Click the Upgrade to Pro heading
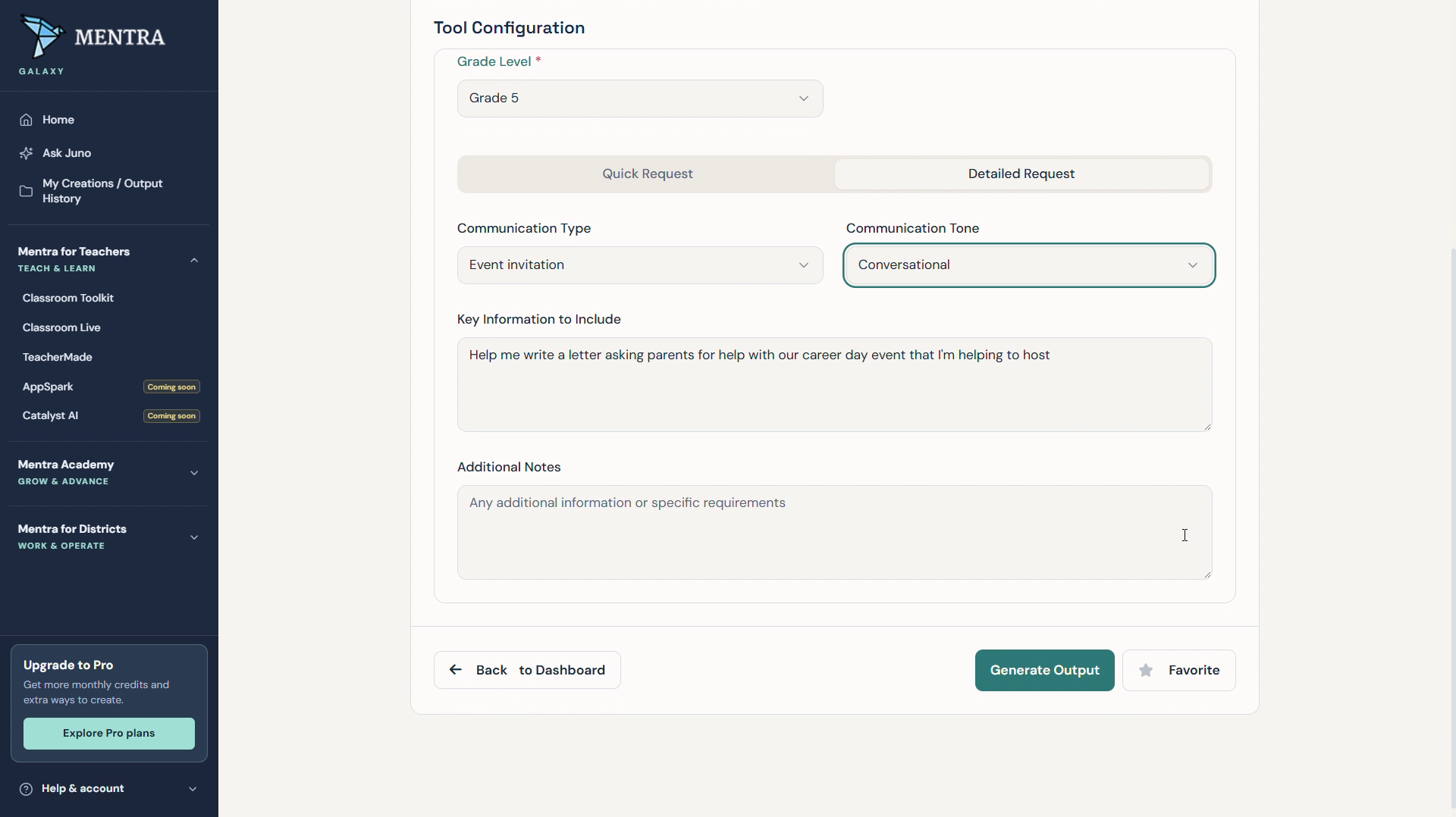This screenshot has width=1456, height=817. 68,665
